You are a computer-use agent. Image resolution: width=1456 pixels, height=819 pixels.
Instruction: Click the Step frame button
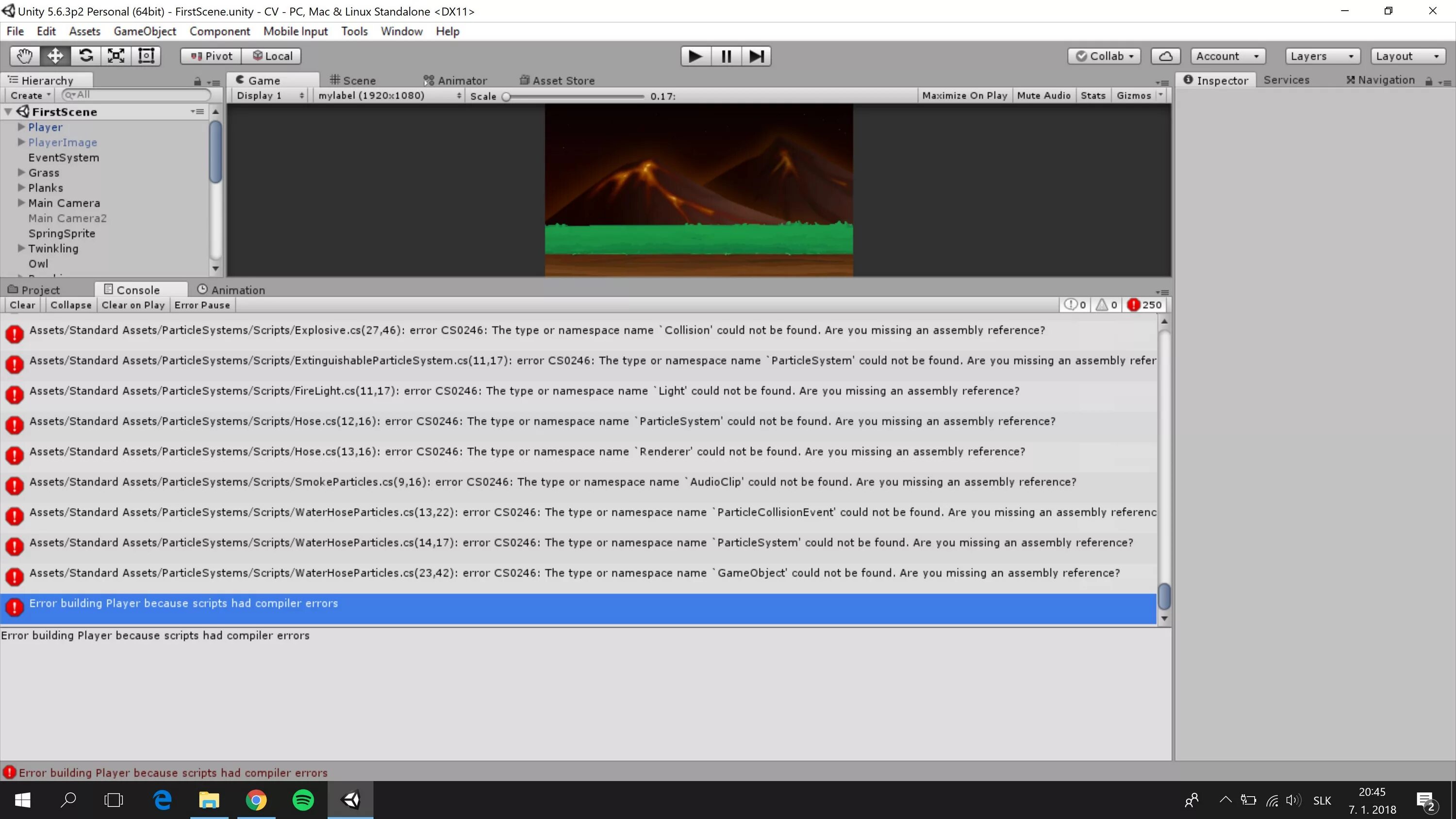coord(756,56)
